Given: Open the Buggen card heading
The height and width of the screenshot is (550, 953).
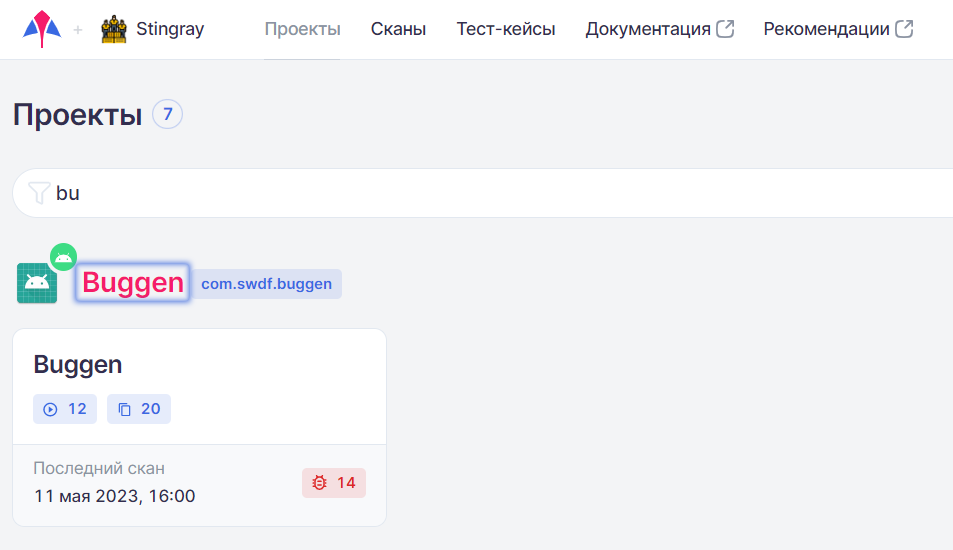Looking at the screenshot, I should pyautogui.click(x=78, y=365).
